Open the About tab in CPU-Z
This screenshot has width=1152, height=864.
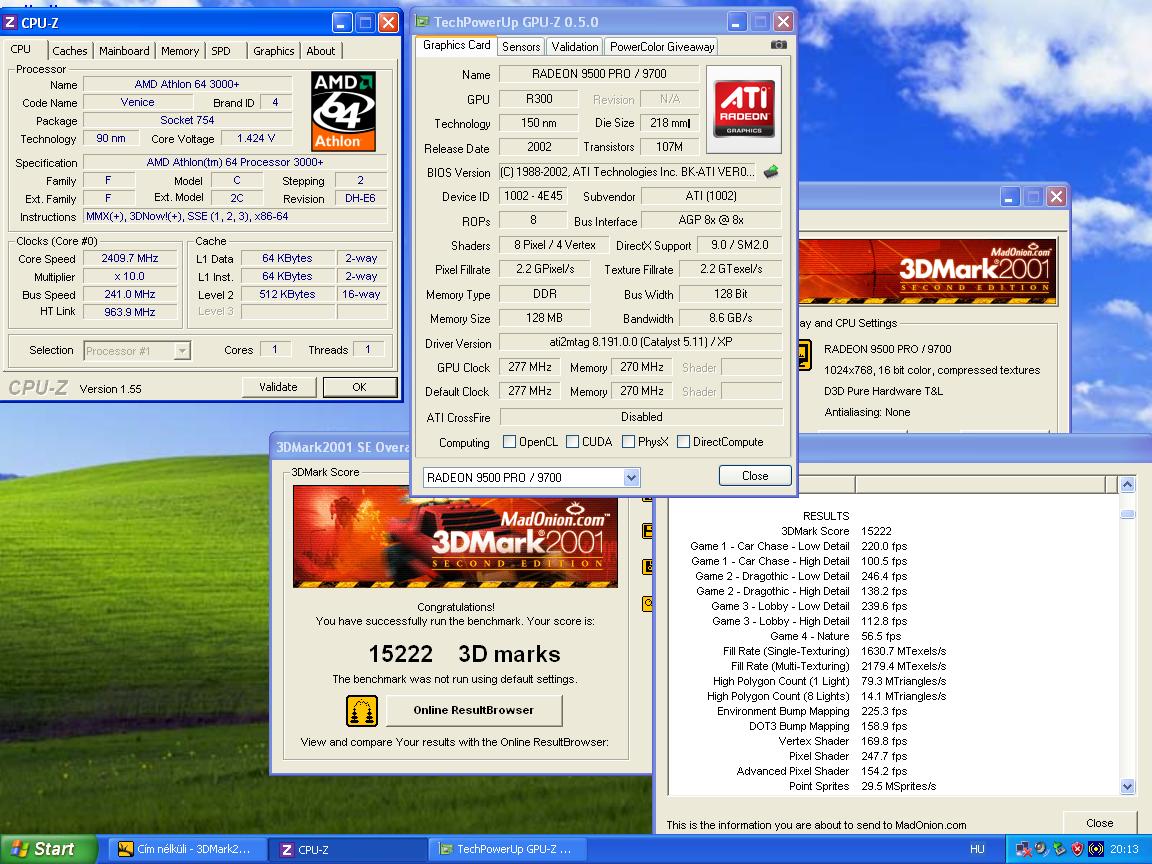320,51
